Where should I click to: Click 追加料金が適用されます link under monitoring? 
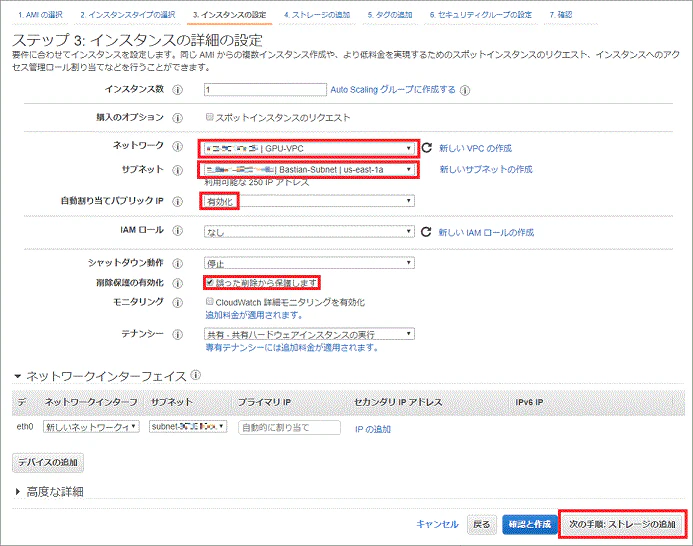pyautogui.click(x=255, y=315)
